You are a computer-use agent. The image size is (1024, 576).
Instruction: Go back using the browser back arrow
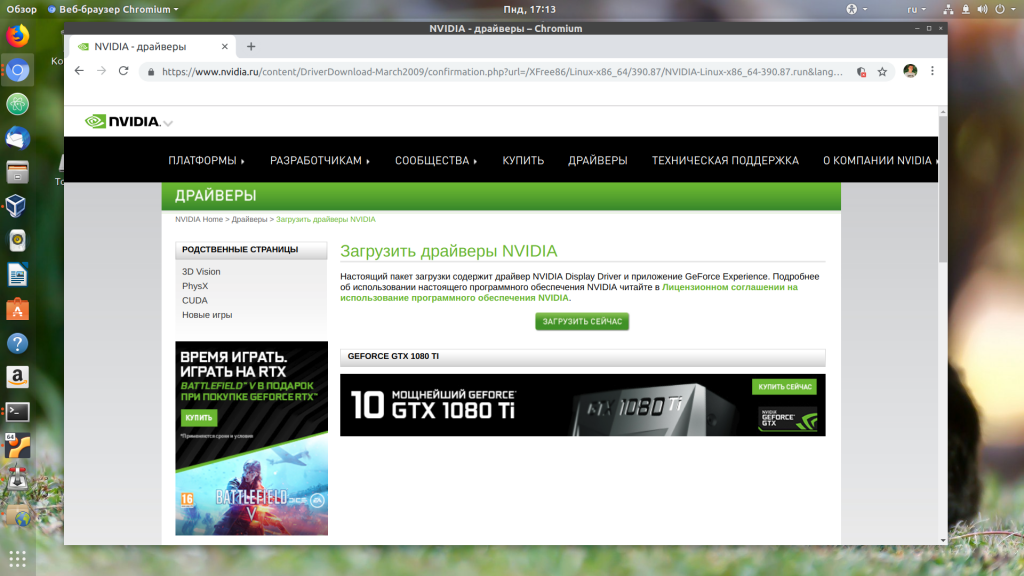[79, 71]
